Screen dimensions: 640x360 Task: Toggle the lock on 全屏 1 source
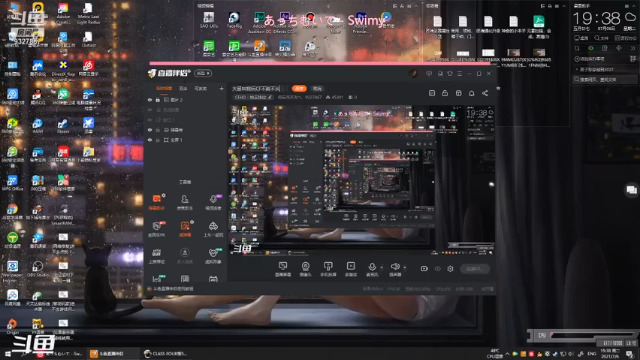click(x=158, y=140)
